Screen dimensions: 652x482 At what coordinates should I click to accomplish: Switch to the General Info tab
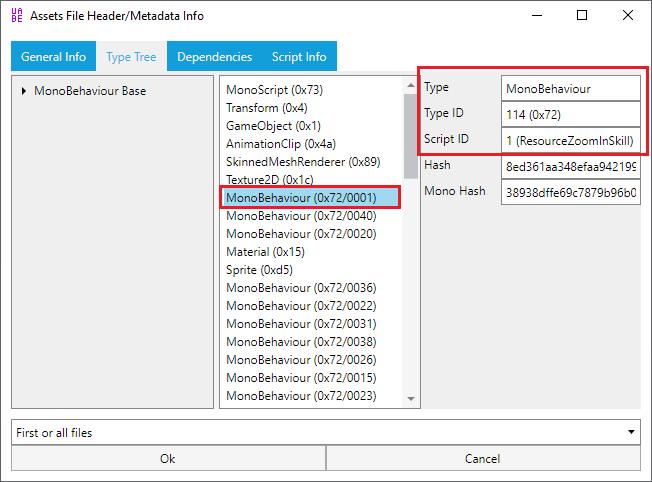tap(54, 57)
